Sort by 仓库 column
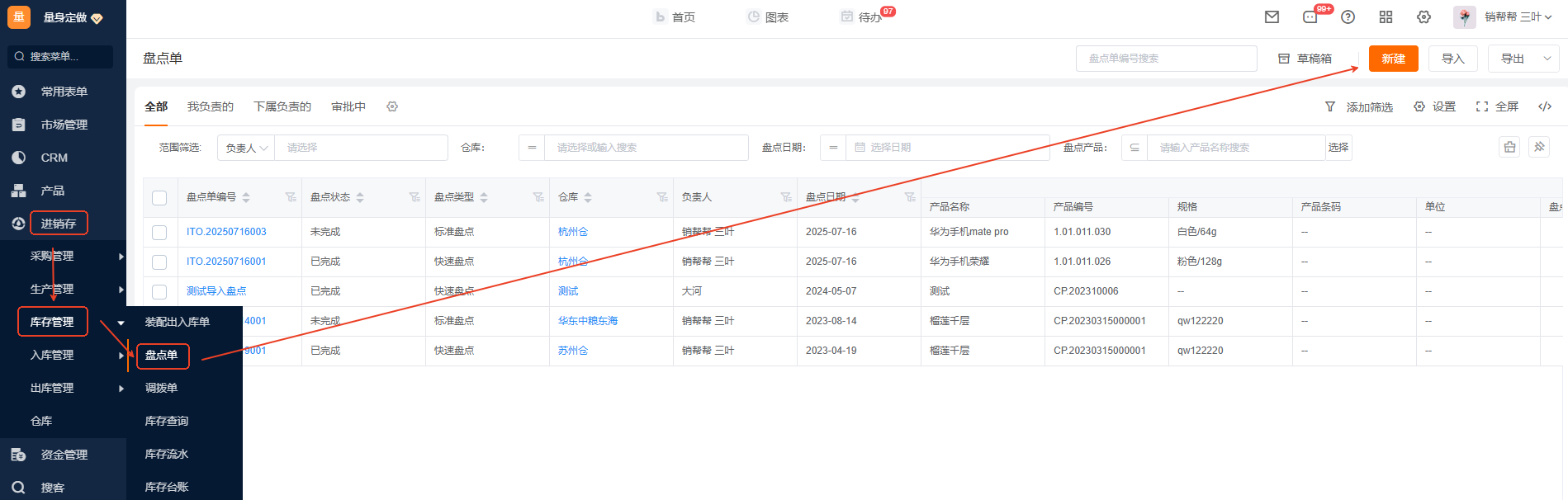Image resolution: width=1568 pixels, height=500 pixels. pos(588,197)
